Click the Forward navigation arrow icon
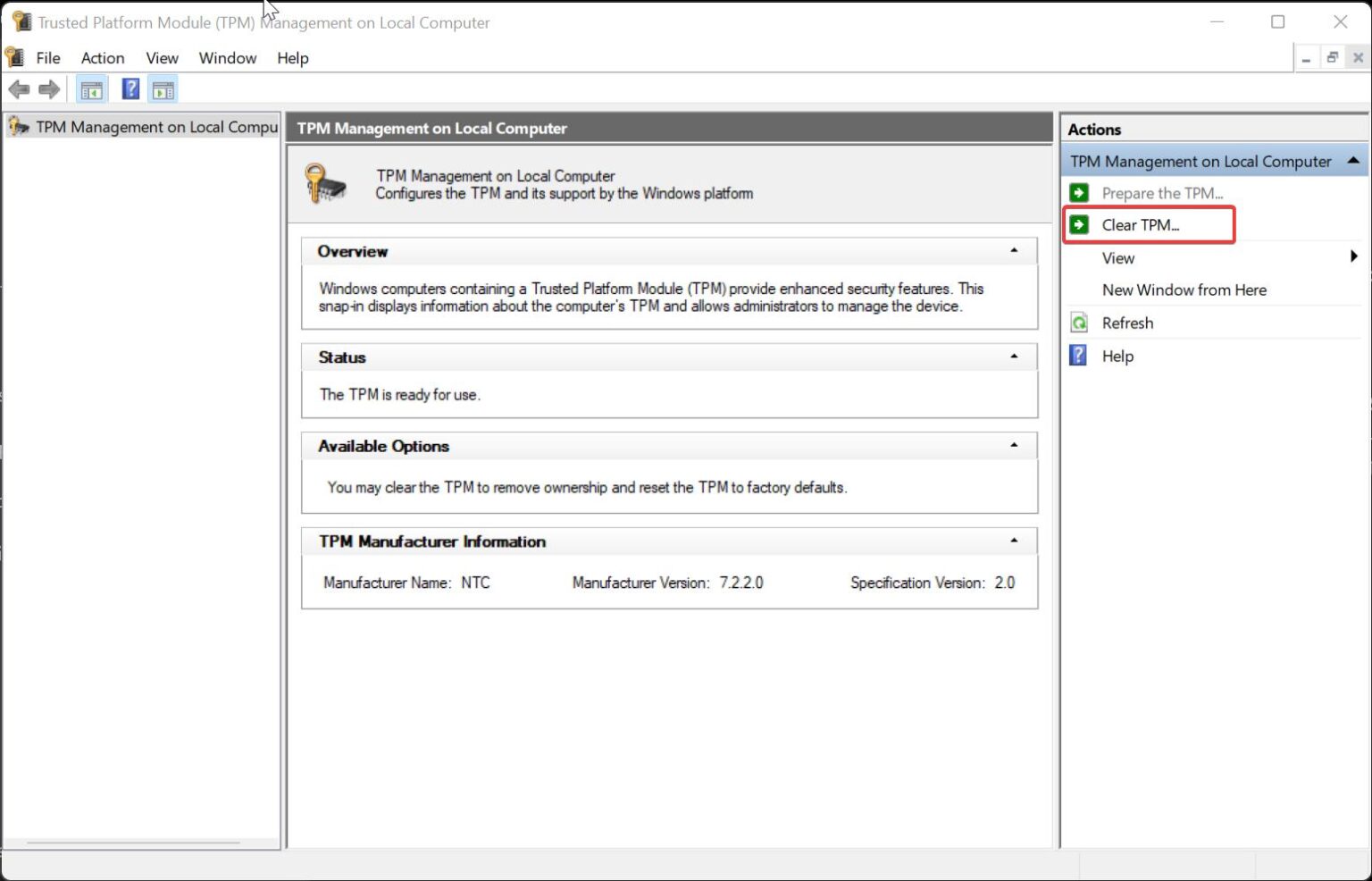Image resolution: width=1372 pixels, height=881 pixels. [x=49, y=88]
